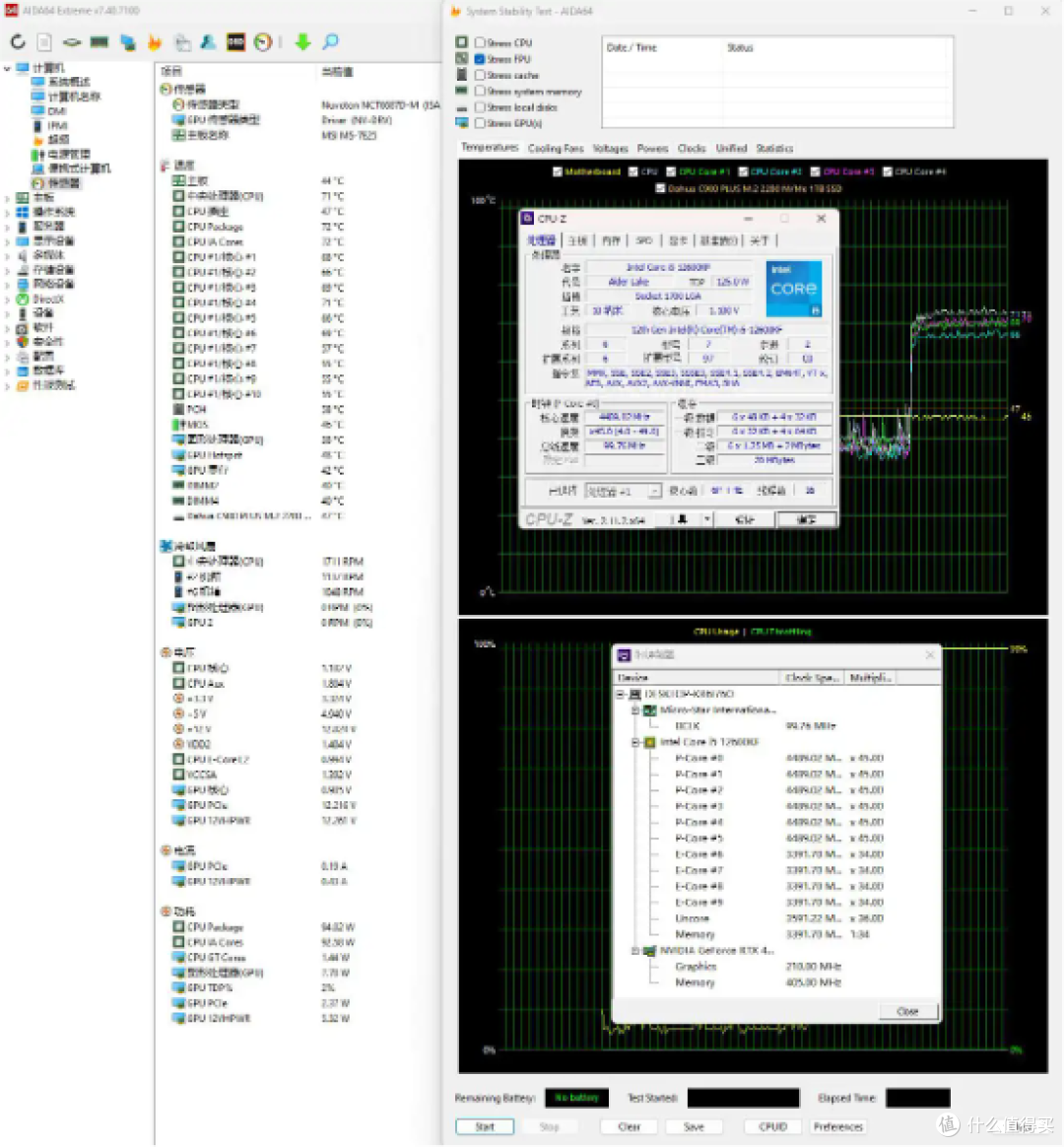Viewport: 1064px width, 1147px height.
Task: Expand the 显示设备 display node in tree
Action: (x=7, y=240)
